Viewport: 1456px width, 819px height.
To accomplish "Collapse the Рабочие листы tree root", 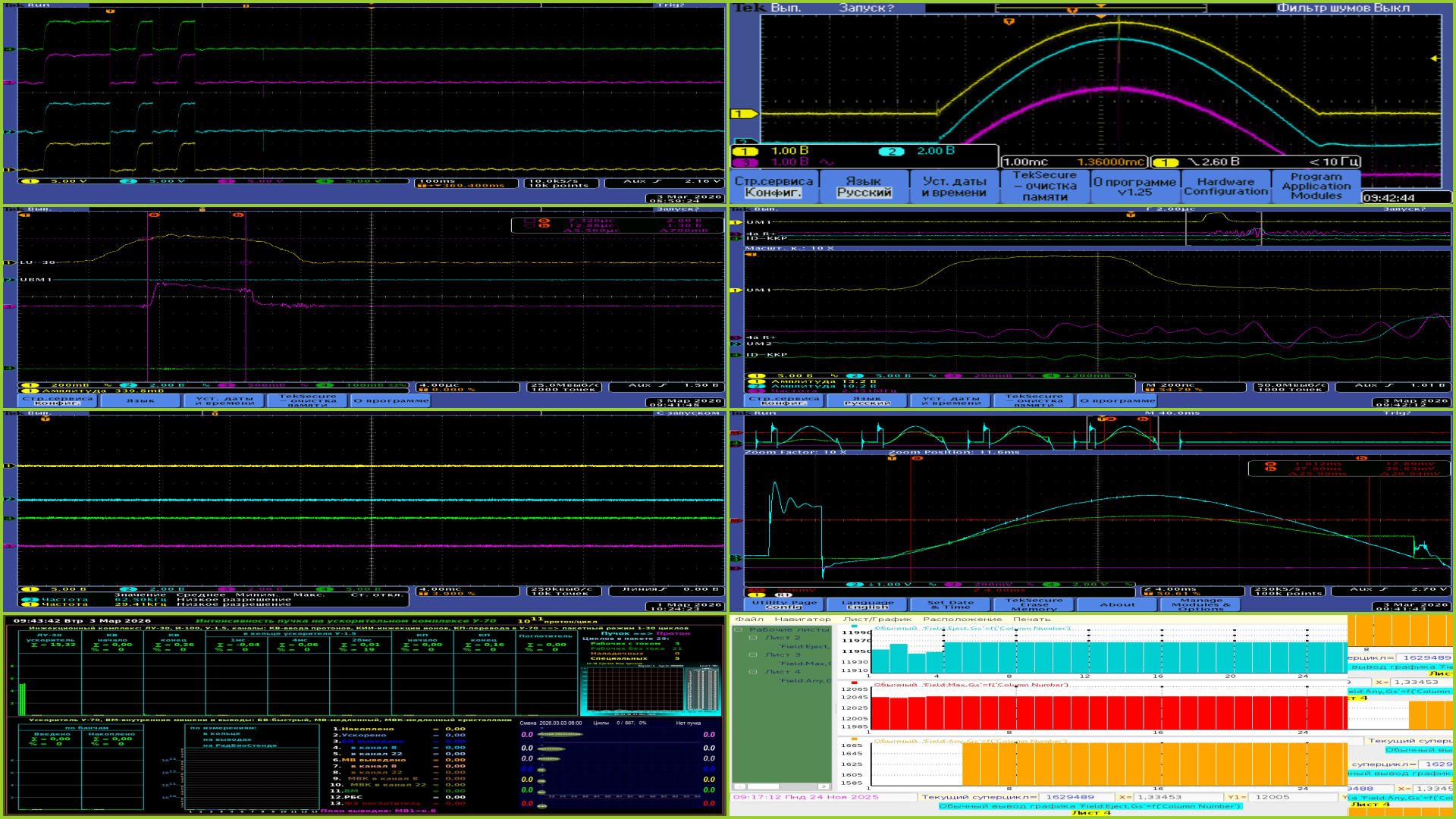I will (x=739, y=629).
